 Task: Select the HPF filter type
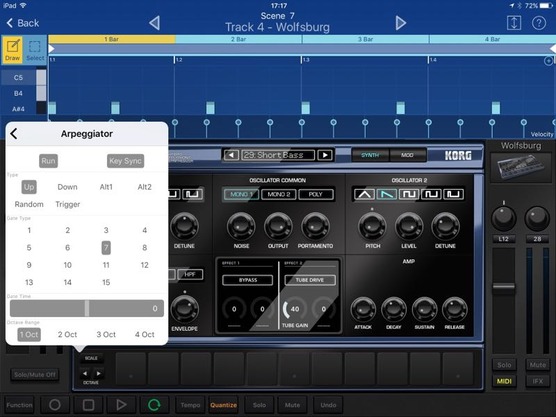tap(190, 274)
